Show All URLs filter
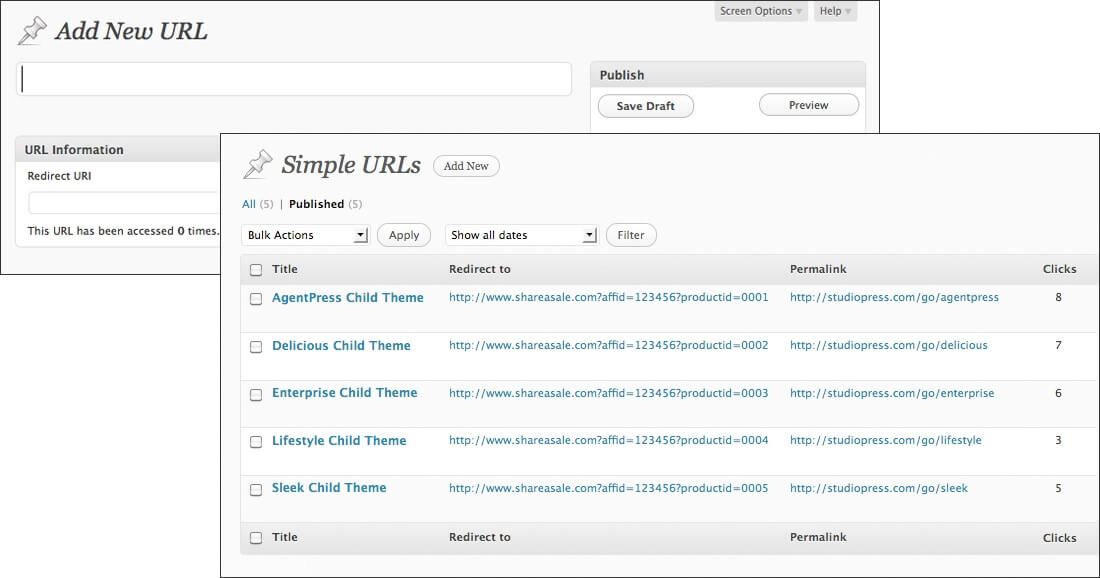The height and width of the screenshot is (578, 1100). (249, 204)
